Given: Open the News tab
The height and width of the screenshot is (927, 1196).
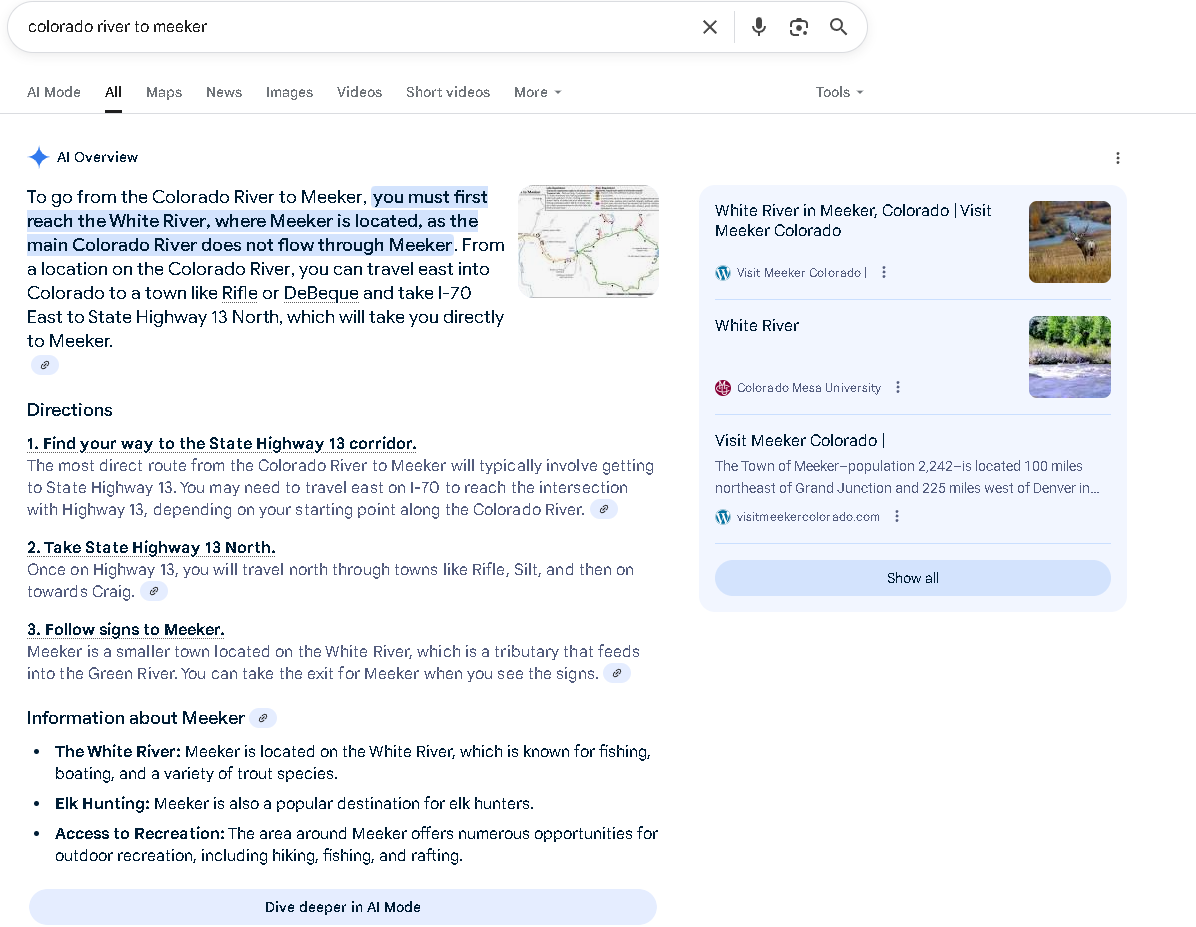Looking at the screenshot, I should (x=223, y=92).
